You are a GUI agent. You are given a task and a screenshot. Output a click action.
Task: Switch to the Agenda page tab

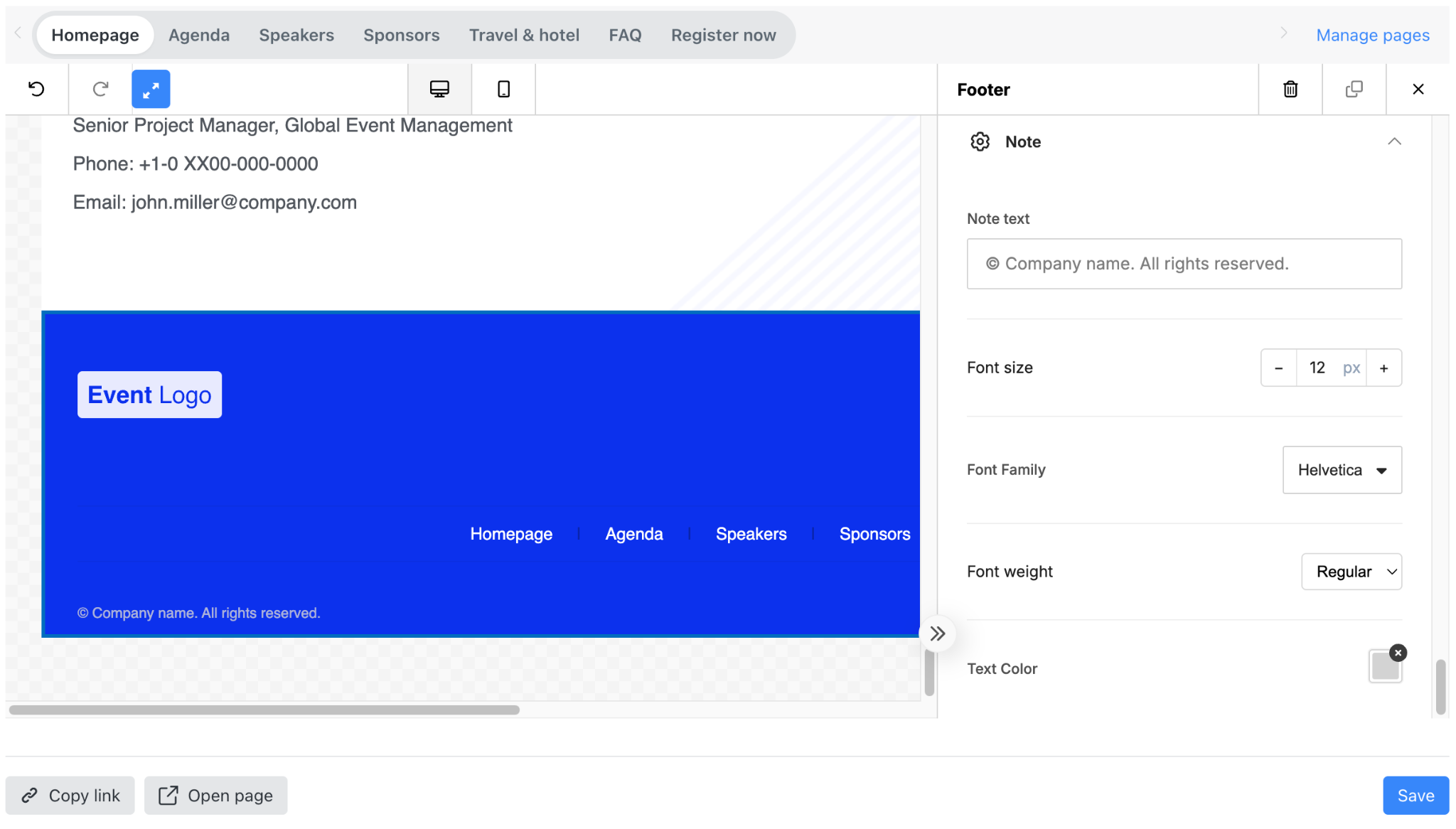(199, 35)
